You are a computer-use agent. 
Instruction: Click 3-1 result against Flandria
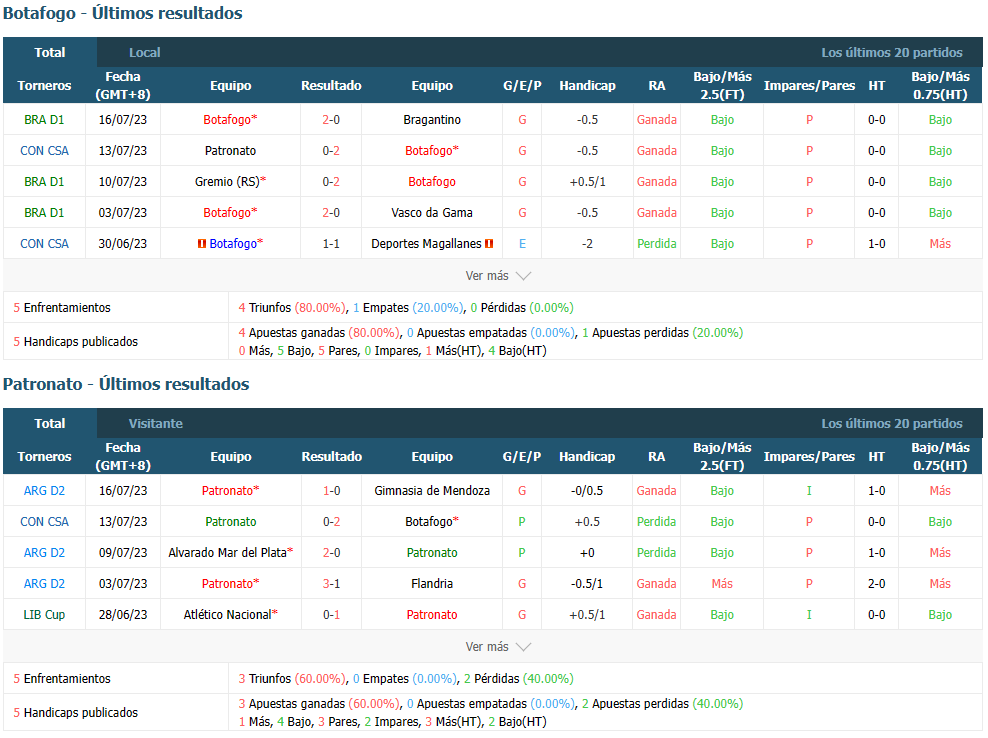[x=331, y=584]
